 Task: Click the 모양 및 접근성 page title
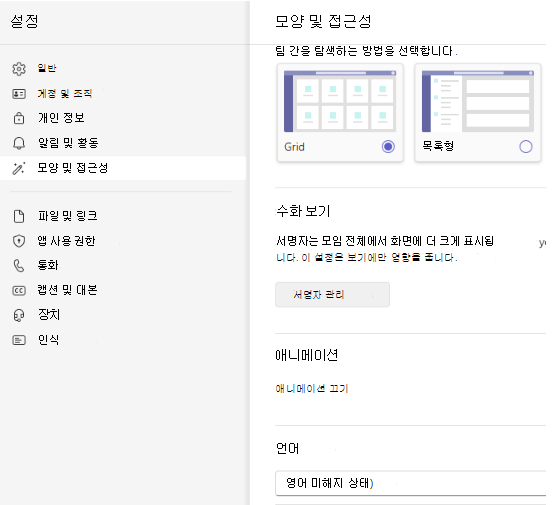[x=323, y=21]
